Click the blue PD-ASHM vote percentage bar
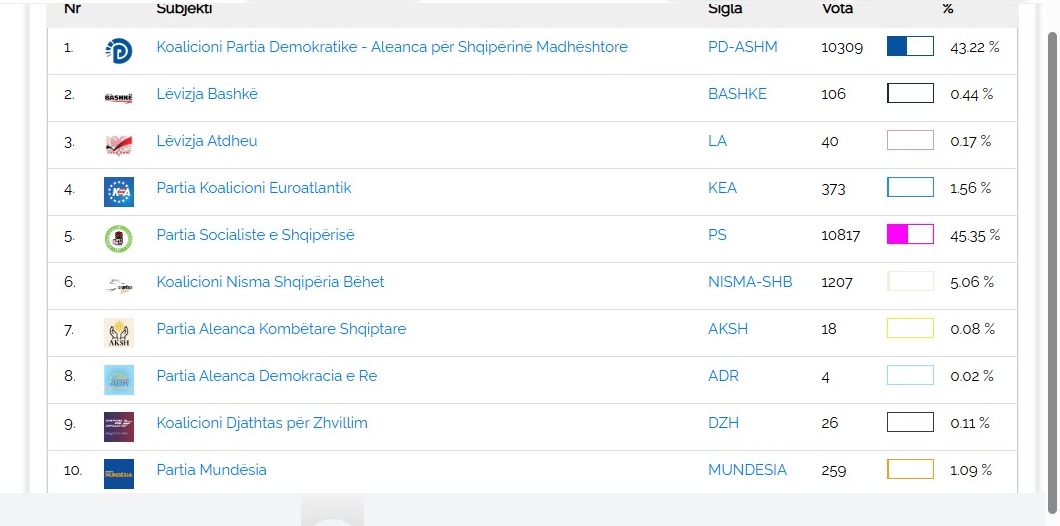Viewport: 1060px width, 526px height. pyautogui.click(x=910, y=46)
